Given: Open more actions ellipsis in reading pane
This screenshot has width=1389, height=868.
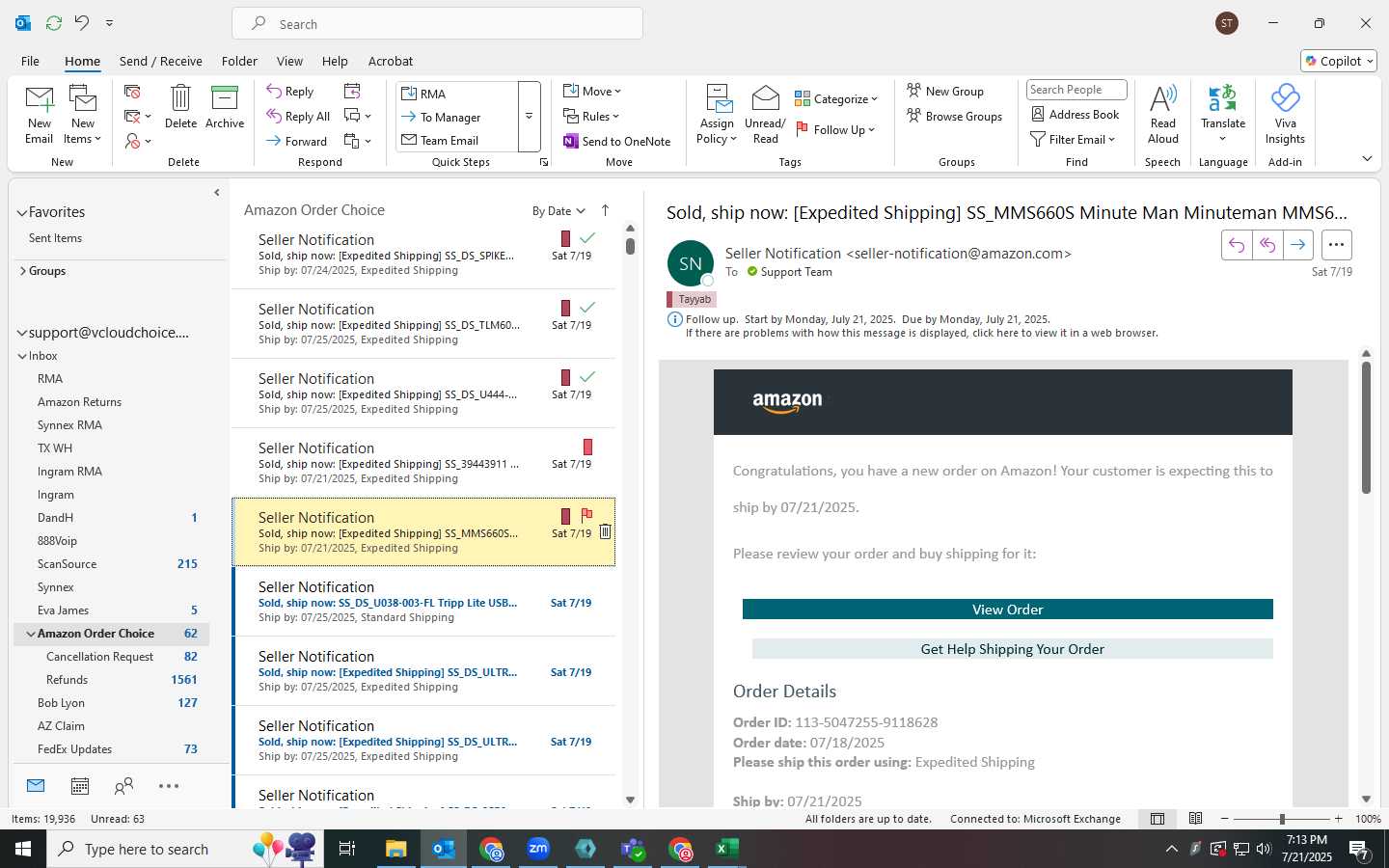Looking at the screenshot, I should [x=1336, y=245].
